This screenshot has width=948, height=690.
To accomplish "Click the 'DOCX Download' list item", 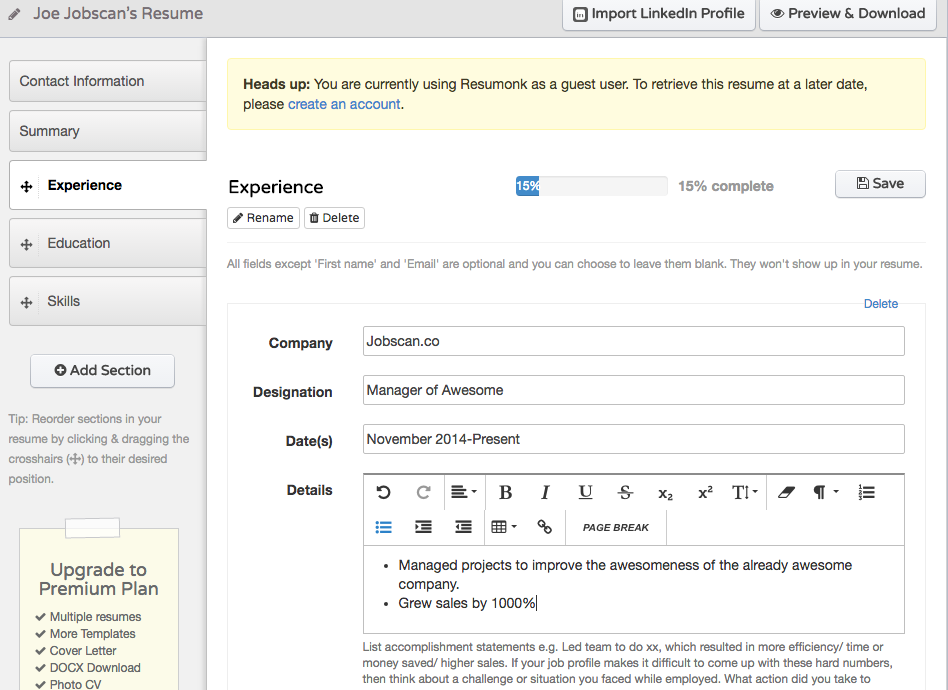I will pyautogui.click(x=95, y=668).
